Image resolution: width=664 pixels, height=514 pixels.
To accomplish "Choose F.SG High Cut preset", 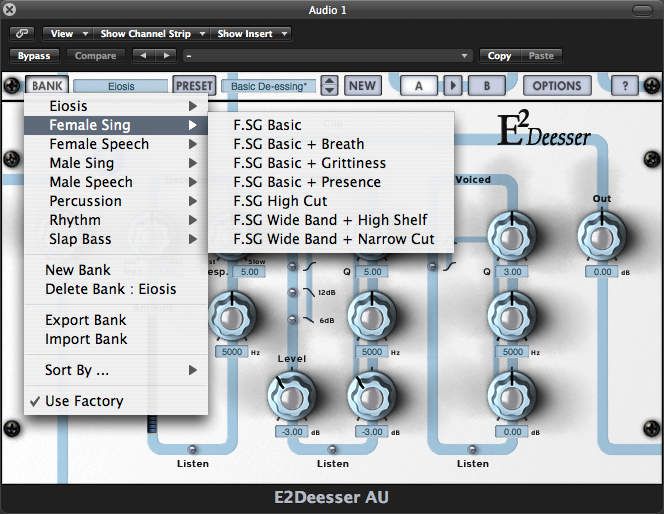I will click(x=331, y=201).
